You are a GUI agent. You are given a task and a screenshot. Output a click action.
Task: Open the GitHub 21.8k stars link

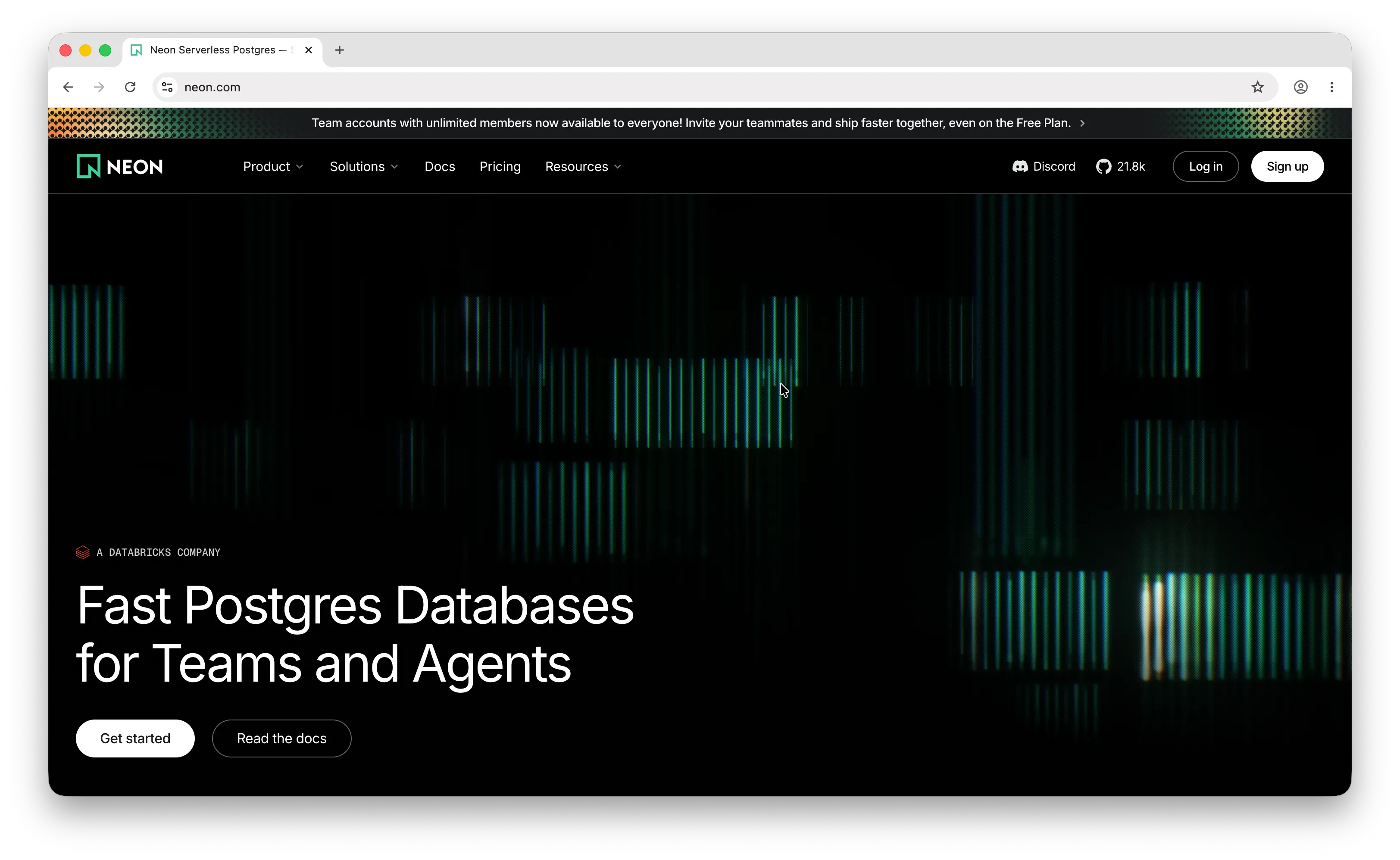(x=1121, y=166)
